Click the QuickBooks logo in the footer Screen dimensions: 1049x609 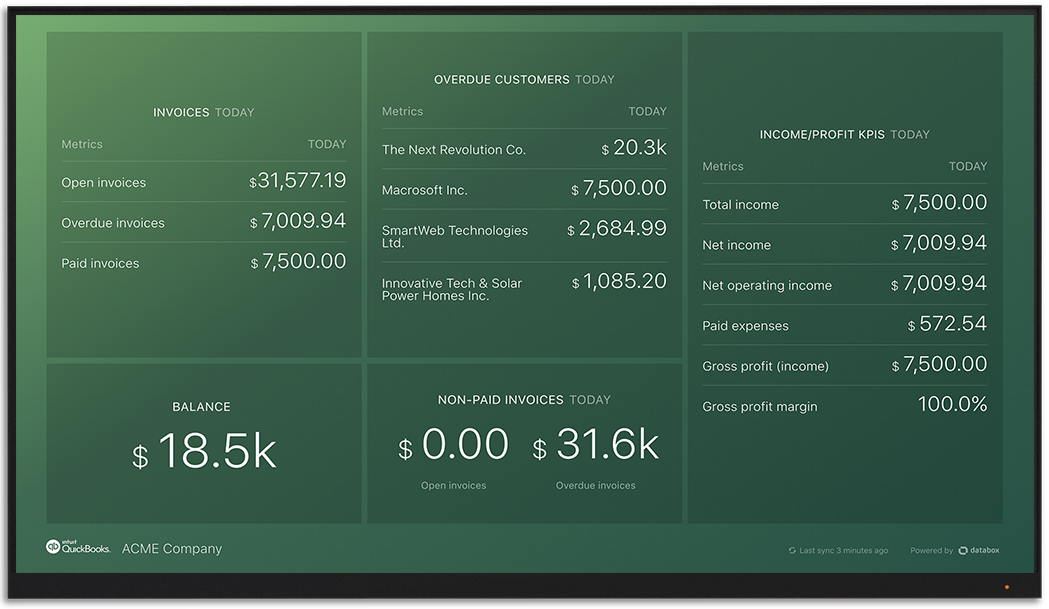point(77,548)
